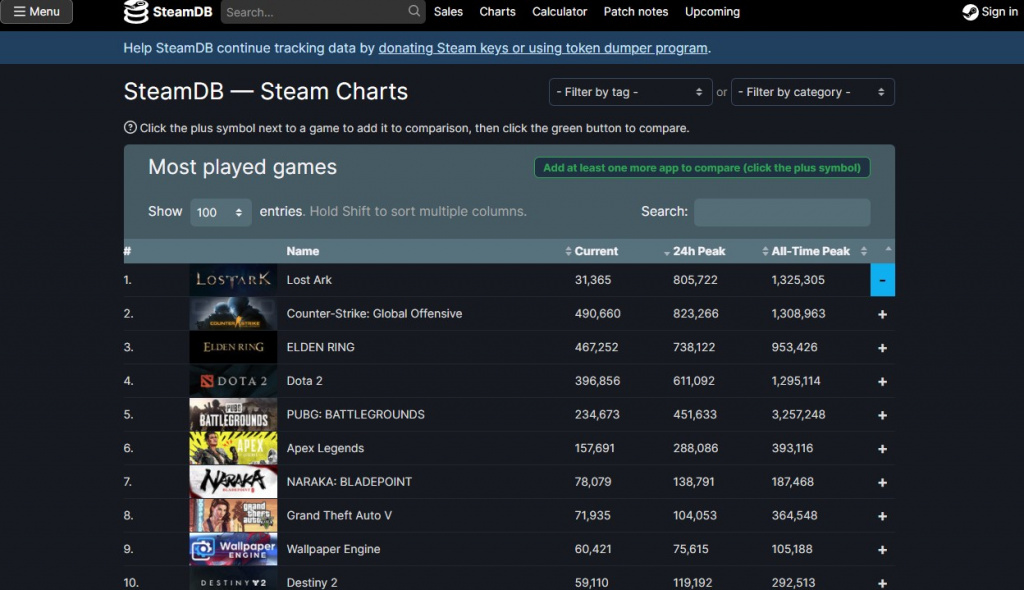Image resolution: width=1024 pixels, height=590 pixels.
Task: Add Grand Theft Auto V to comparison
Action: pos(882,516)
